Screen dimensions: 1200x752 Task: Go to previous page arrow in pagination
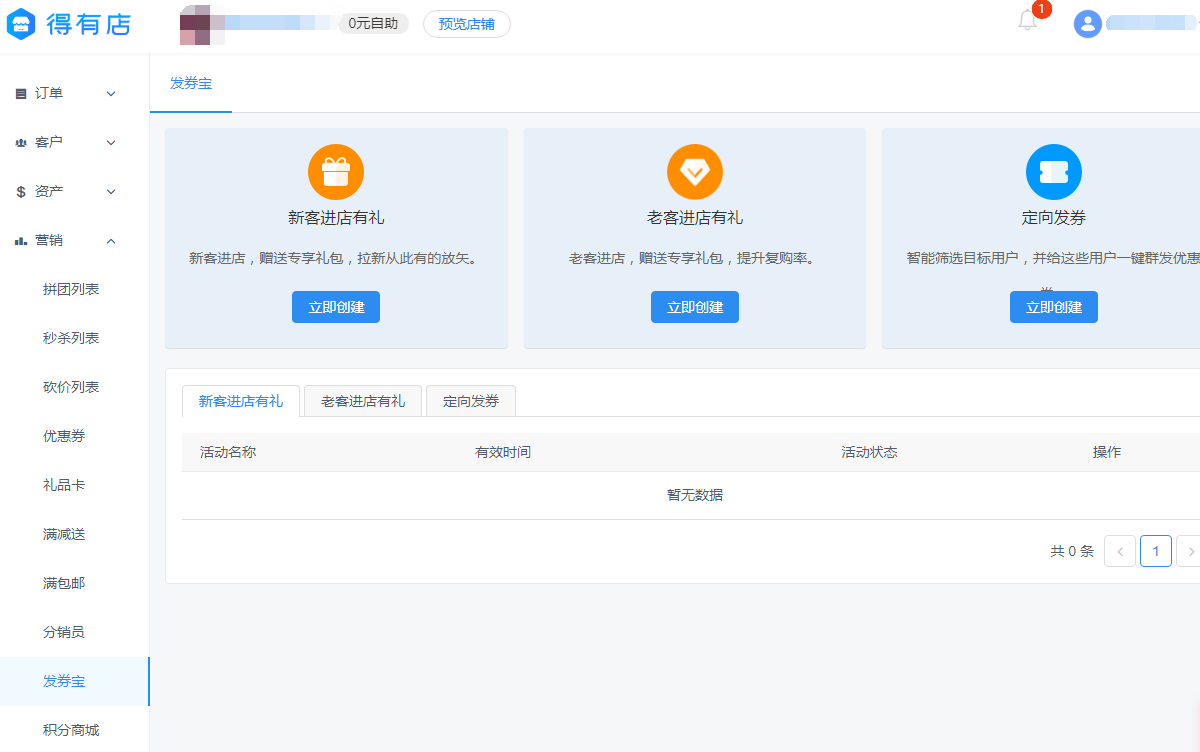1119,551
